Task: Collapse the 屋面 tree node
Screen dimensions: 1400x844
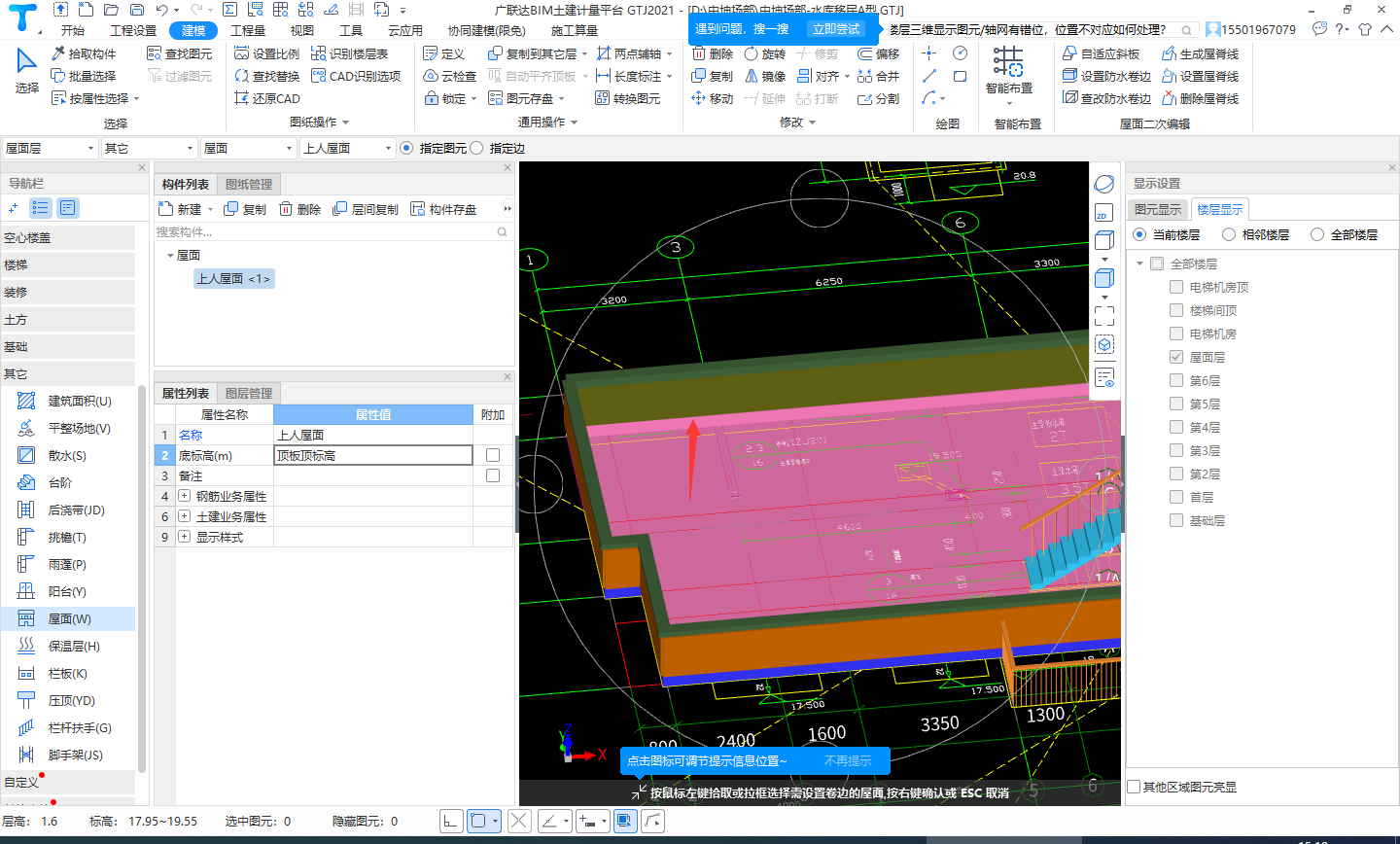Action: point(170,256)
